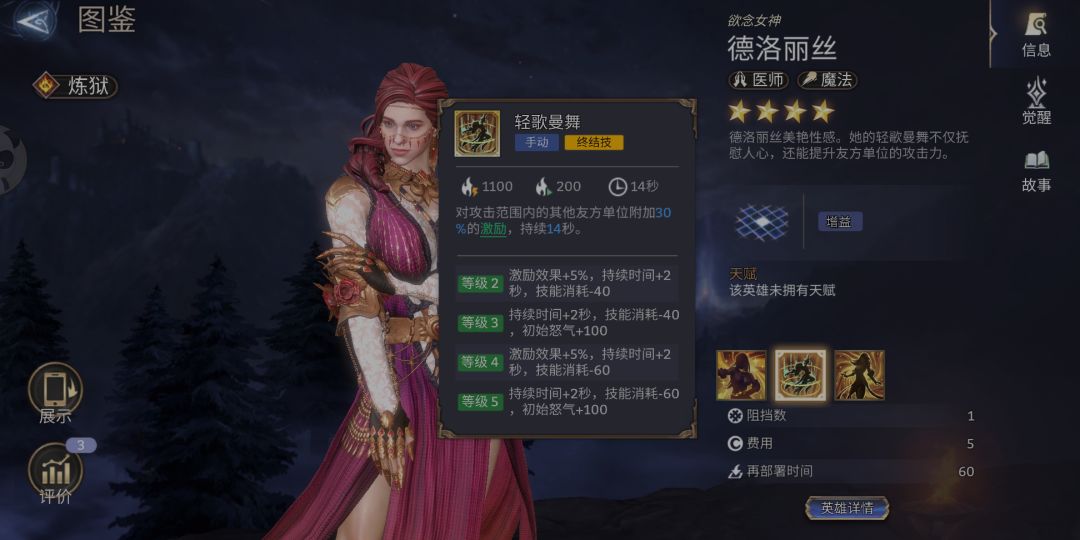Select the first skill icon thumbnail

point(741,375)
